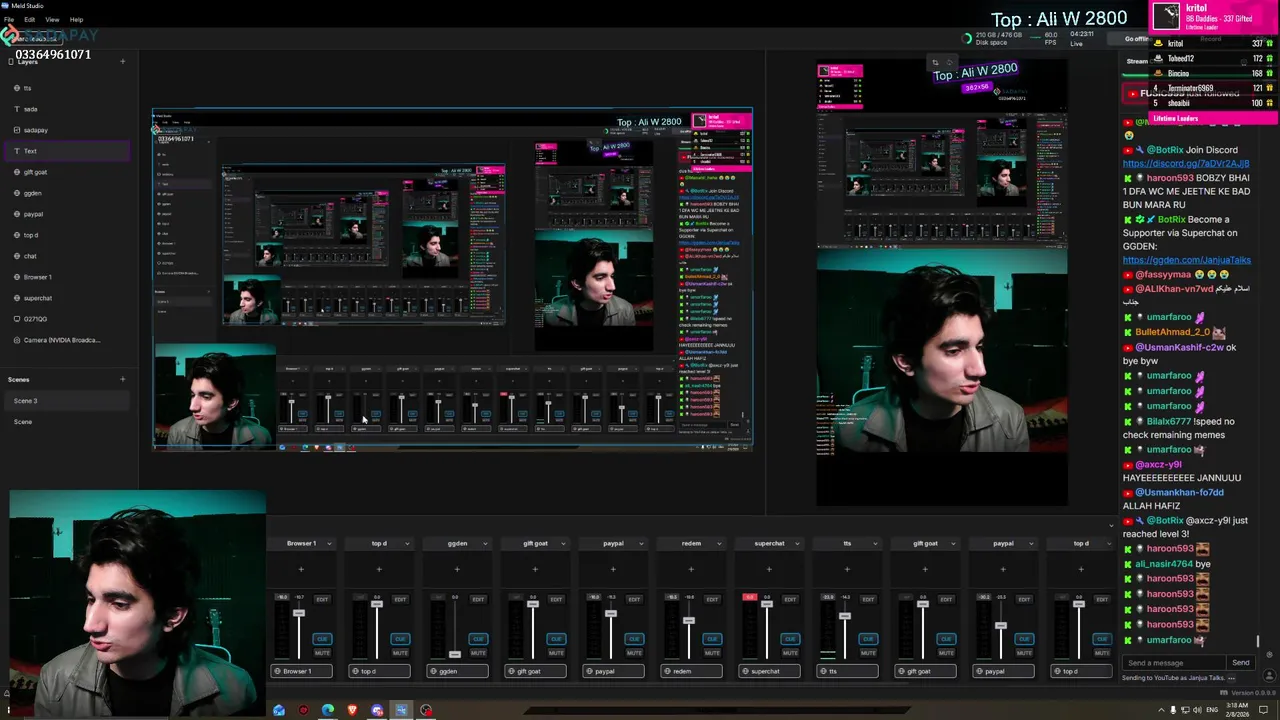Screen dimensions: 1280x720
Task: Mute the redem channel
Action: coord(712,653)
